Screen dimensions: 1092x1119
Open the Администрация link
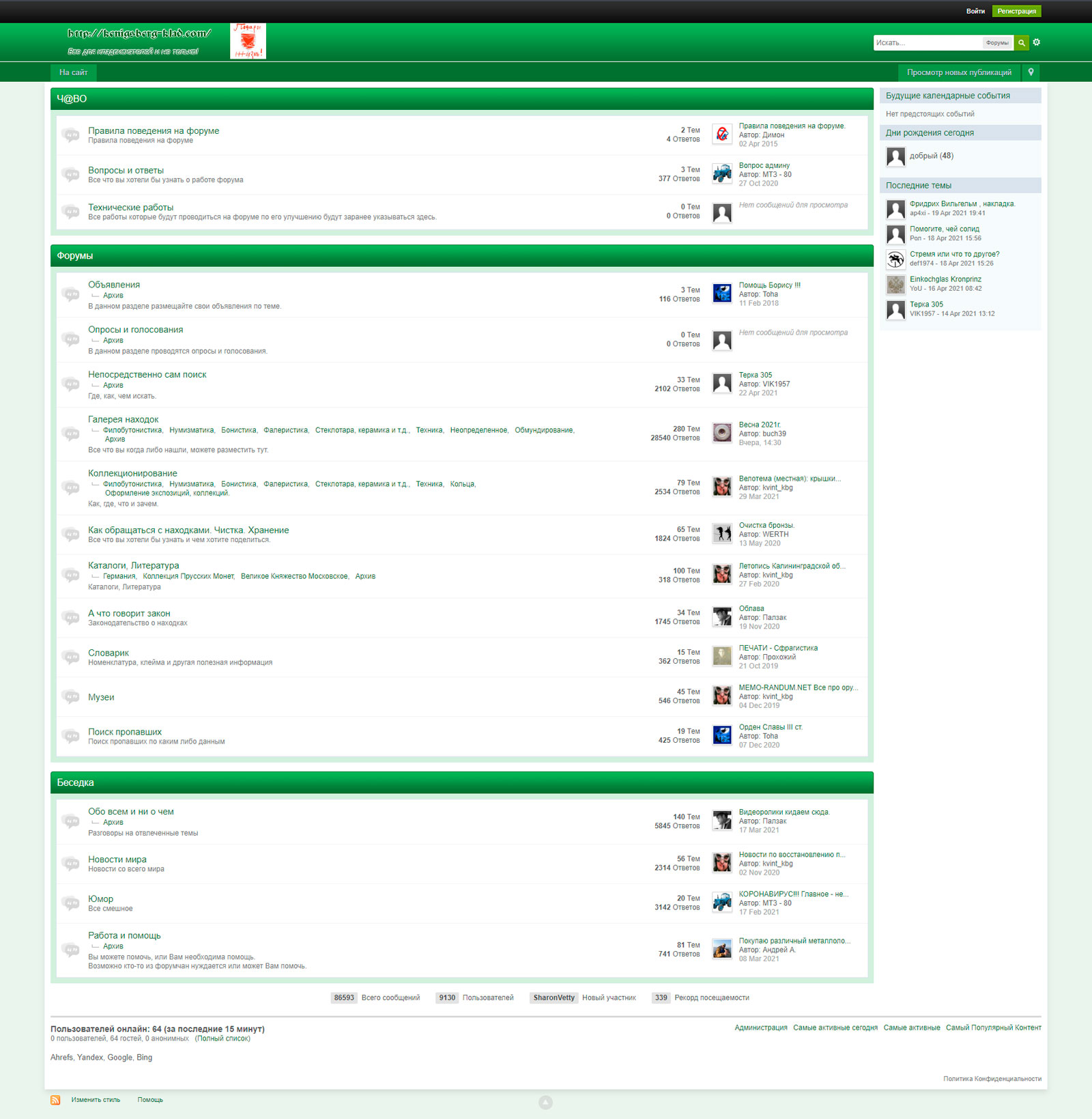pyautogui.click(x=761, y=1028)
